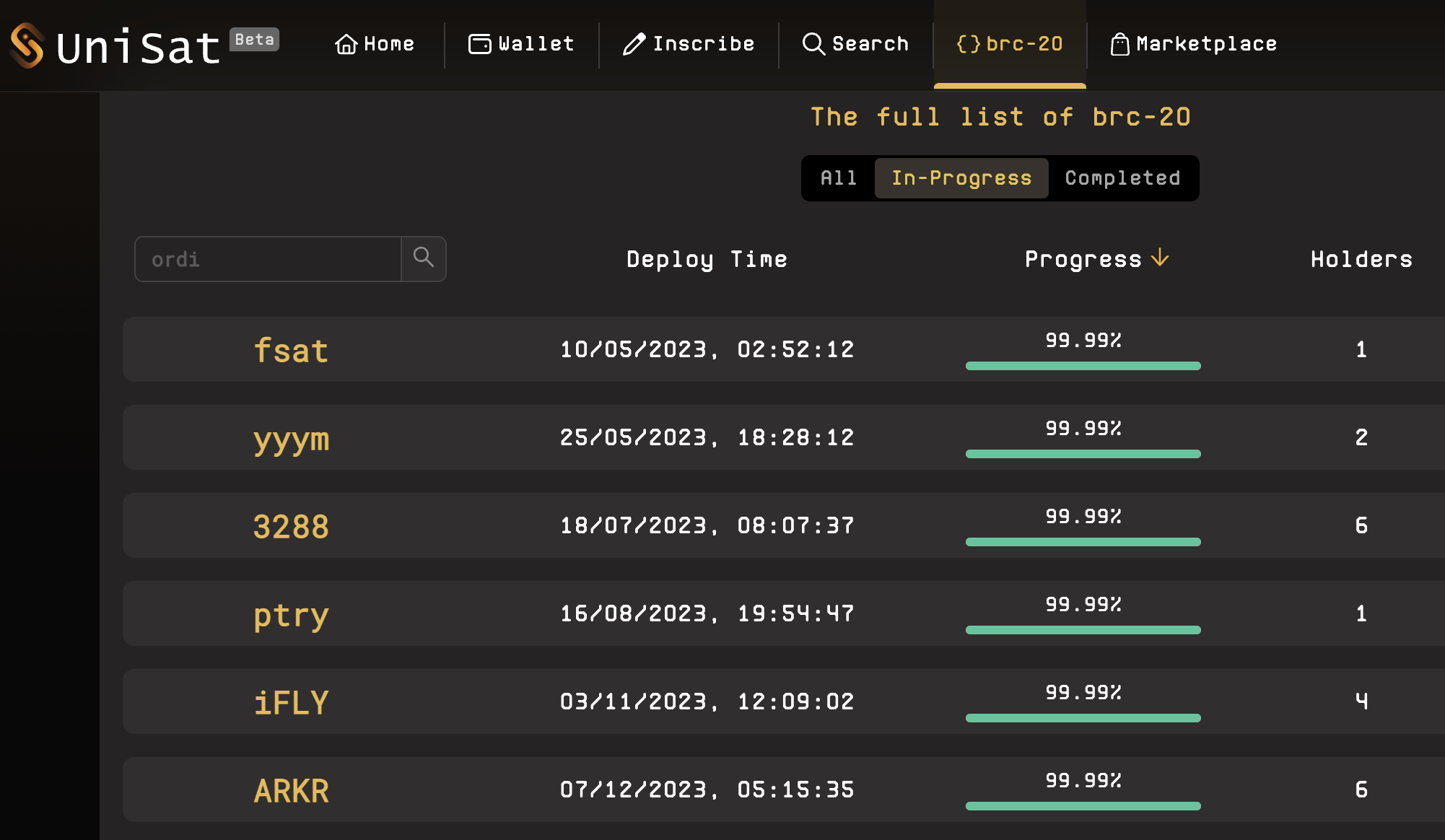Open the Marketplace nav tab
The height and width of the screenshot is (840, 1445).
(x=1206, y=44)
